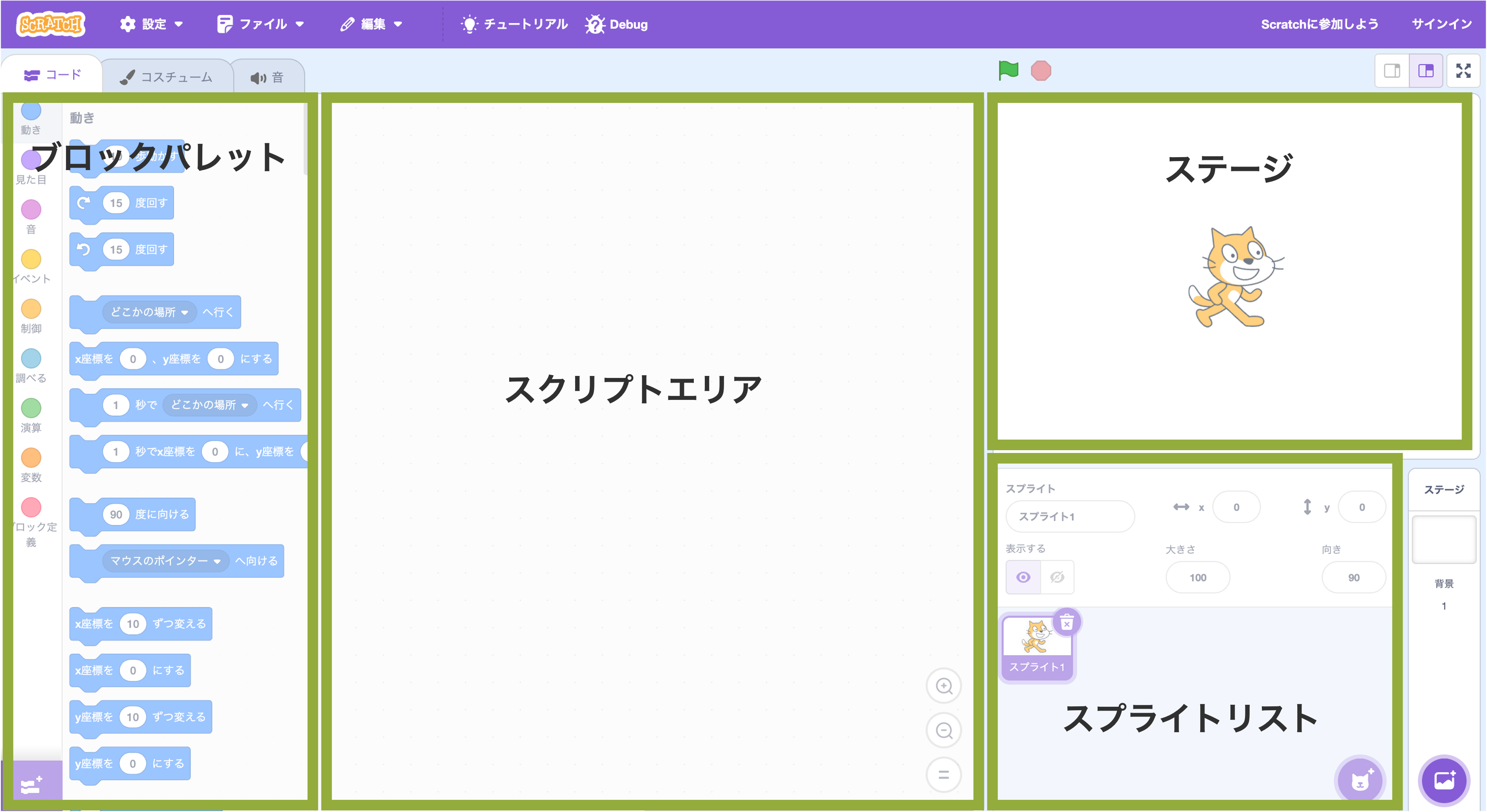The height and width of the screenshot is (812, 1487).
Task: Open the 編集 menu
Action: coord(371,24)
